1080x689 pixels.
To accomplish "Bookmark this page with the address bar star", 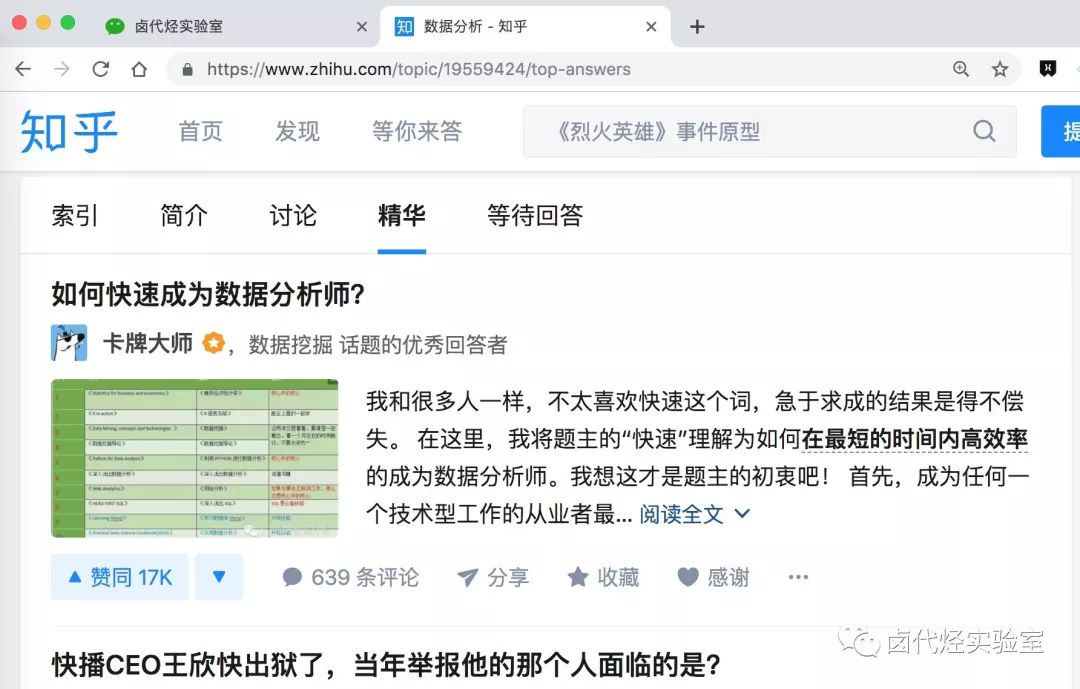I will (1000, 69).
